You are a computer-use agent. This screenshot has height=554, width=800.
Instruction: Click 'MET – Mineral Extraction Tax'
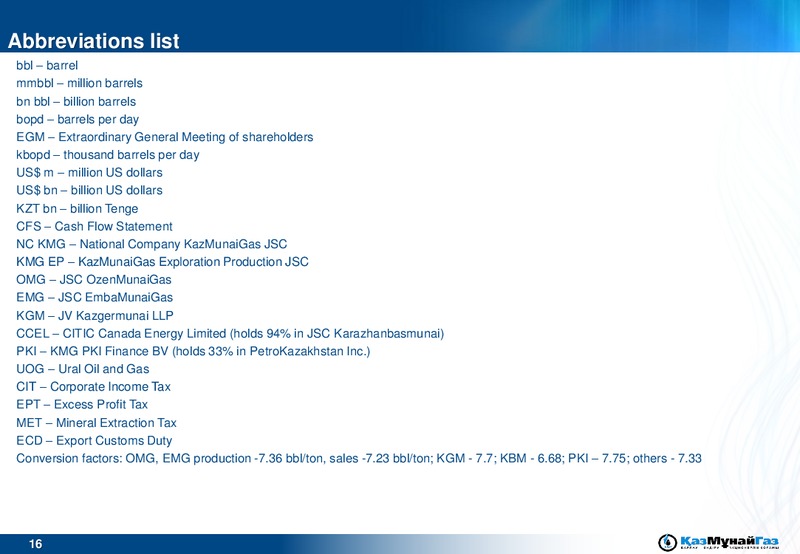(x=96, y=423)
